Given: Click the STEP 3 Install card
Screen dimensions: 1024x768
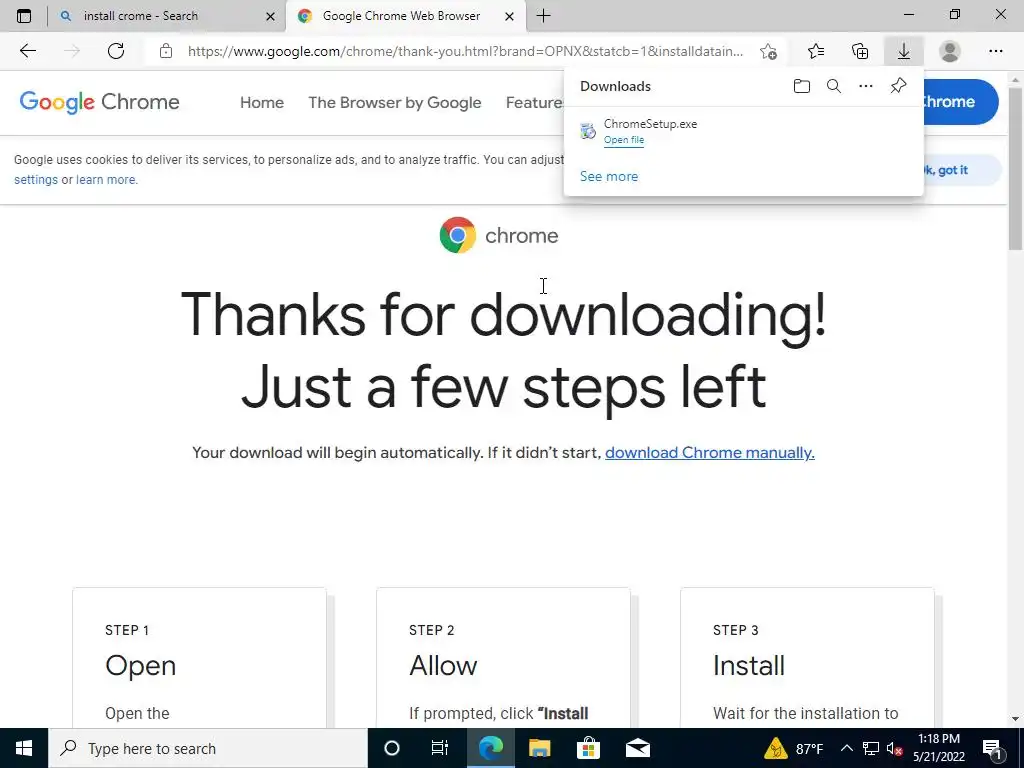Looking at the screenshot, I should tap(807, 658).
